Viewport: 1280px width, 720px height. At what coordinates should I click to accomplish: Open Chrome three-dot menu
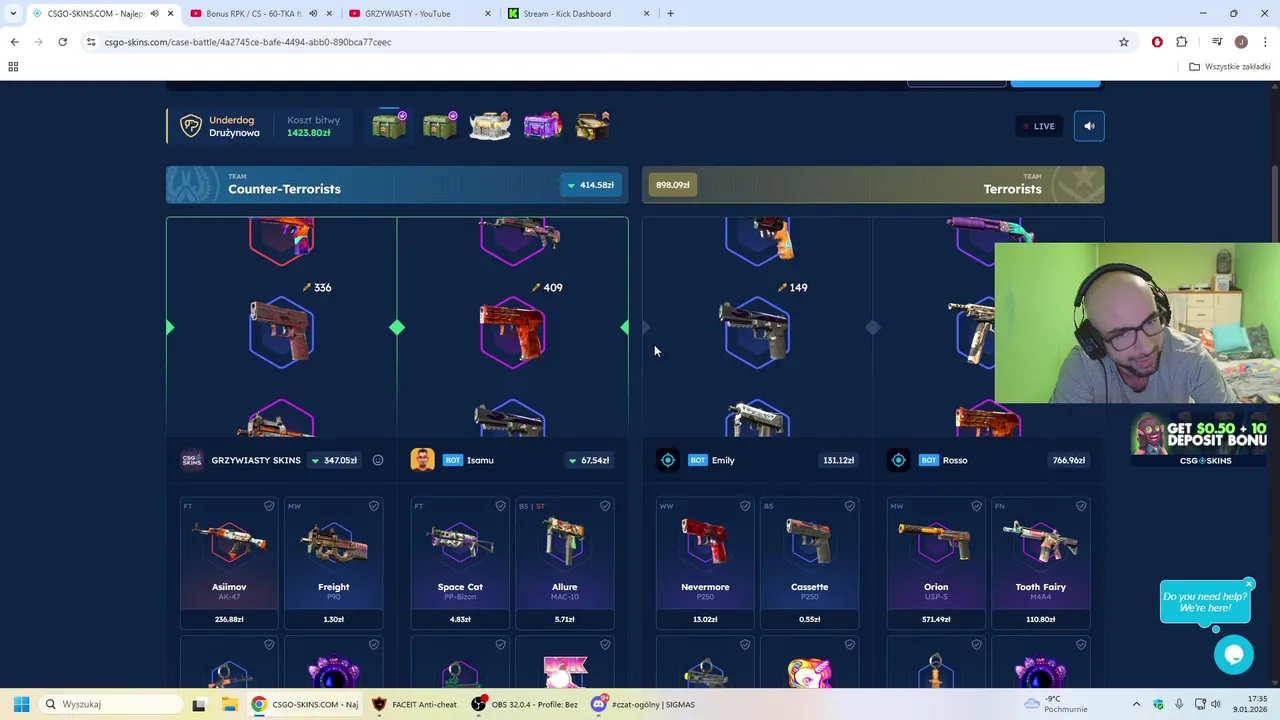pos(1265,42)
